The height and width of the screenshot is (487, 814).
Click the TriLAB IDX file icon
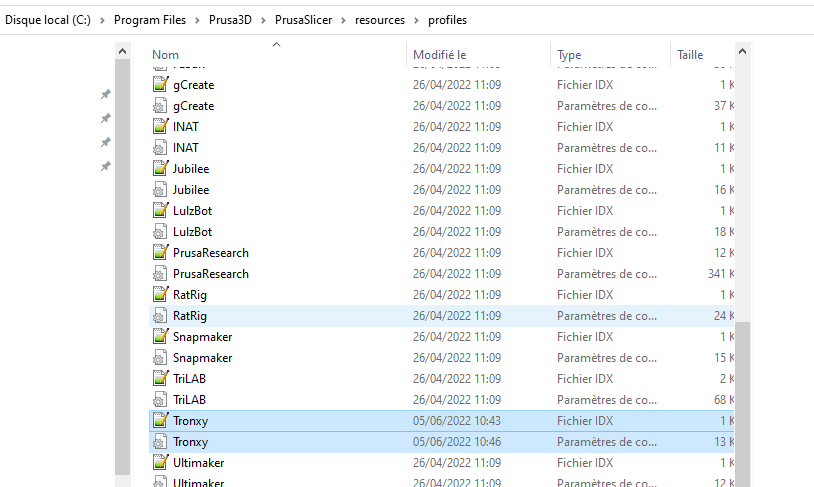160,378
